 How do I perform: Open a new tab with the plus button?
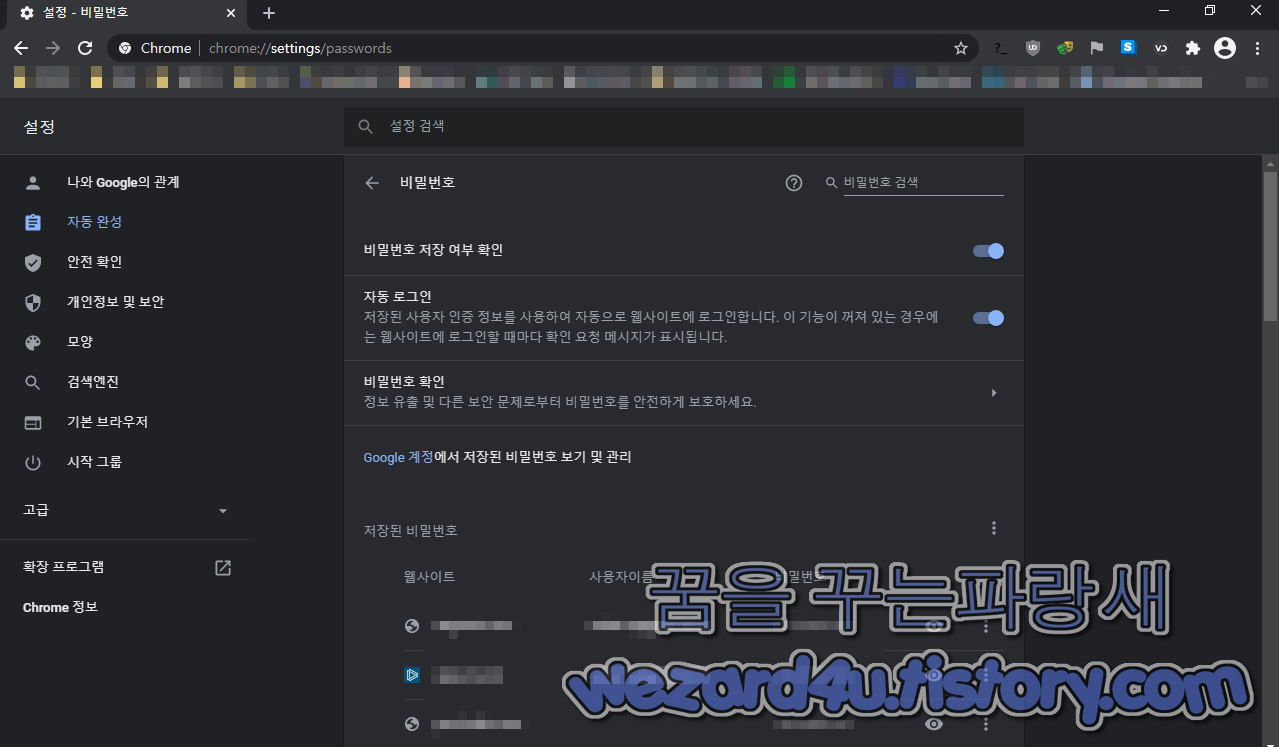tap(268, 13)
